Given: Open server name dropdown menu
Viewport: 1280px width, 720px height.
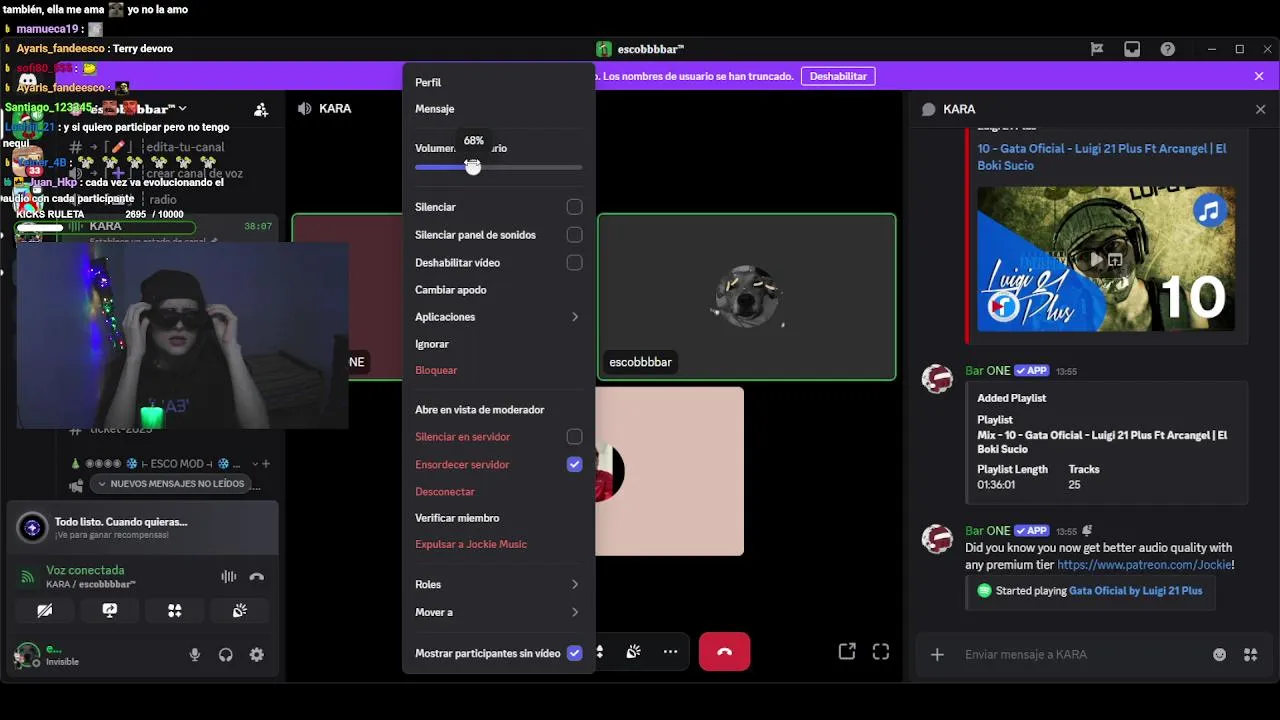Looking at the screenshot, I should 140,108.
